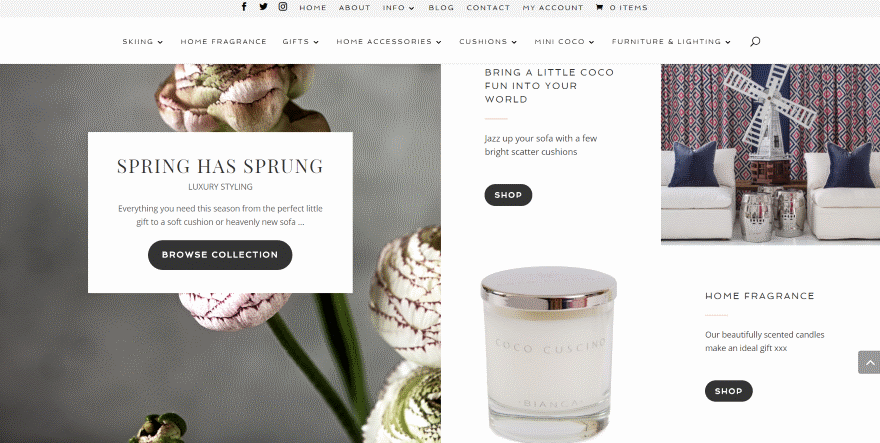Click the search magnifier icon
This screenshot has height=443, width=880.
tap(755, 41)
